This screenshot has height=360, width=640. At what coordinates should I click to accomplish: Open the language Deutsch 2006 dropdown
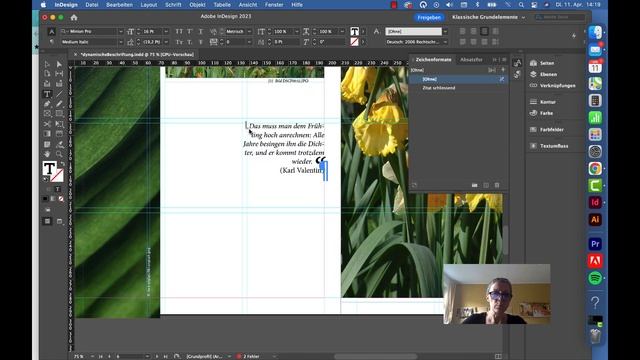coord(445,42)
